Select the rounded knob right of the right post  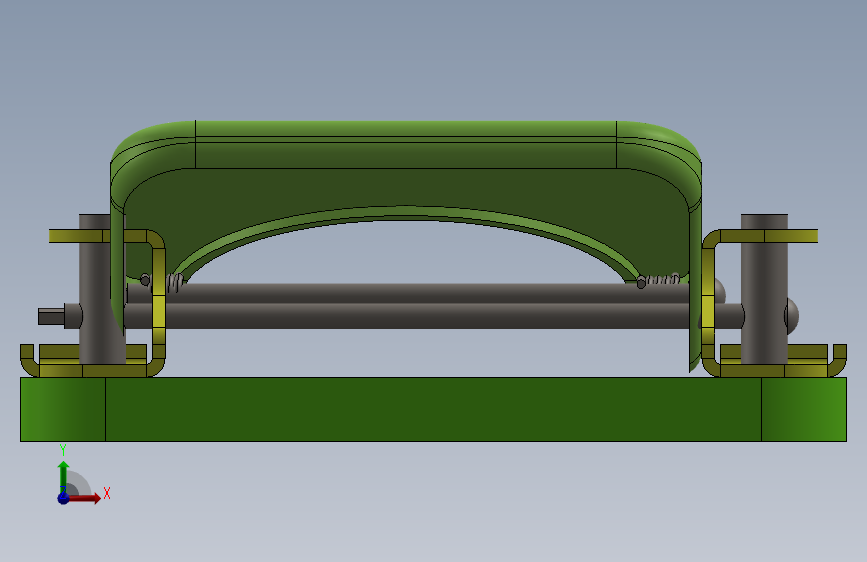click(792, 316)
